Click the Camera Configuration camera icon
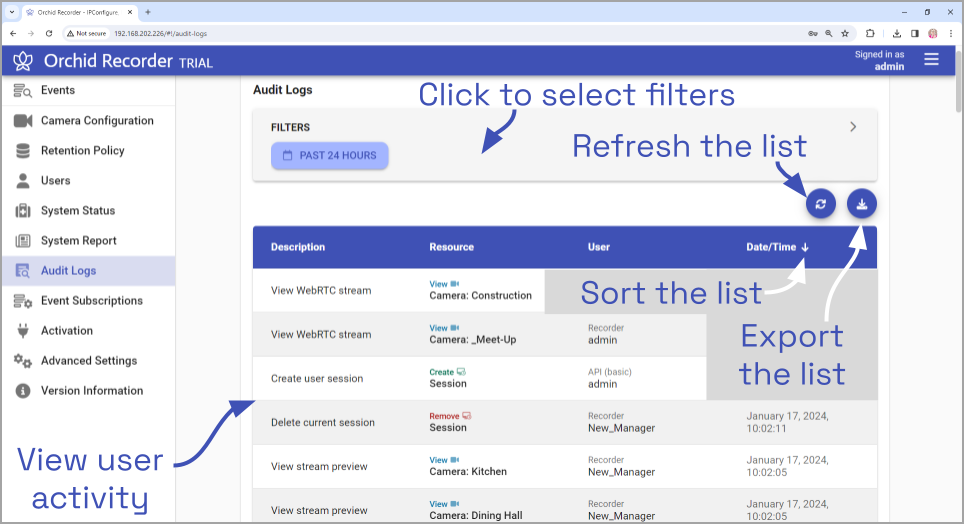 pos(23,121)
